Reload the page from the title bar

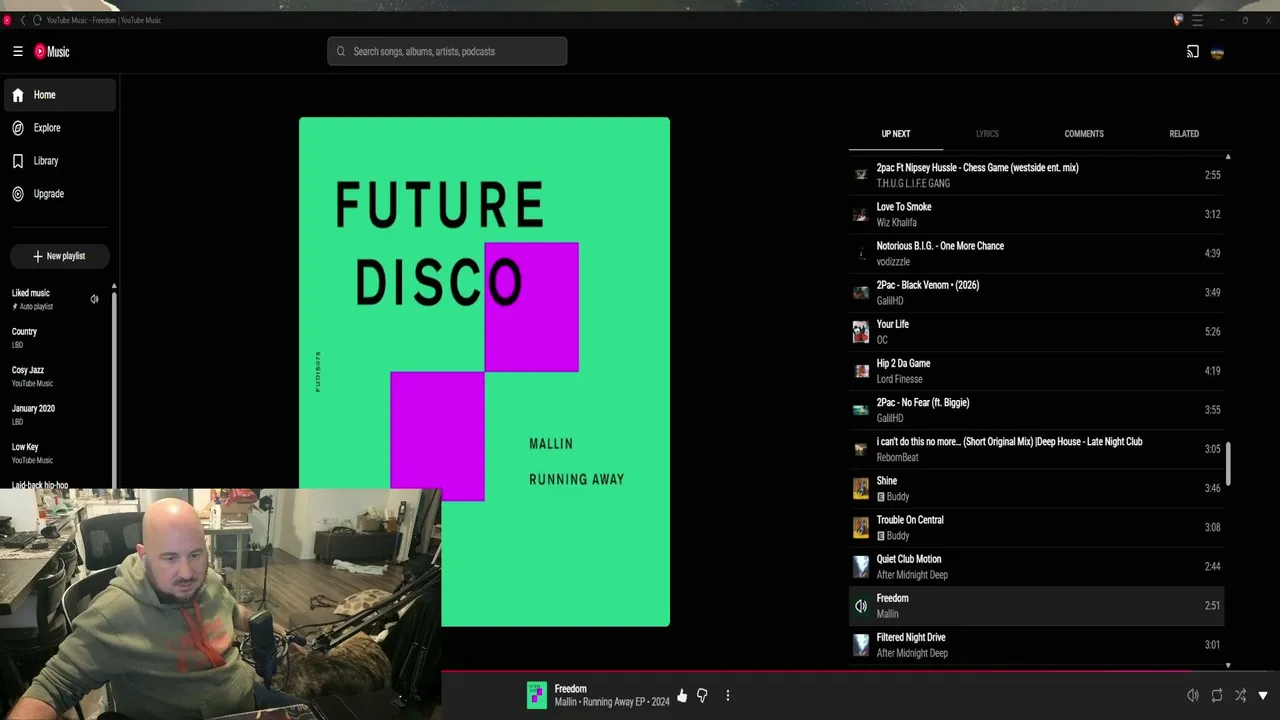pos(37,20)
